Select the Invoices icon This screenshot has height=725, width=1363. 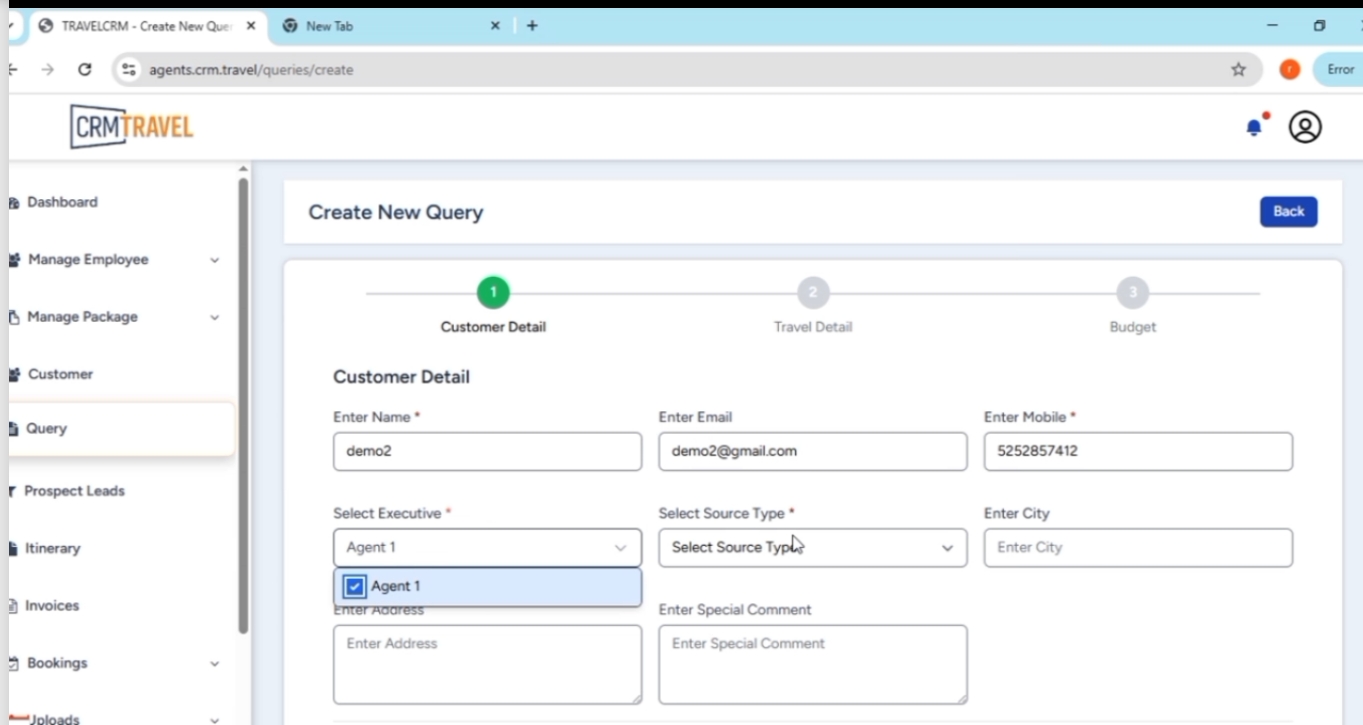pos(14,605)
